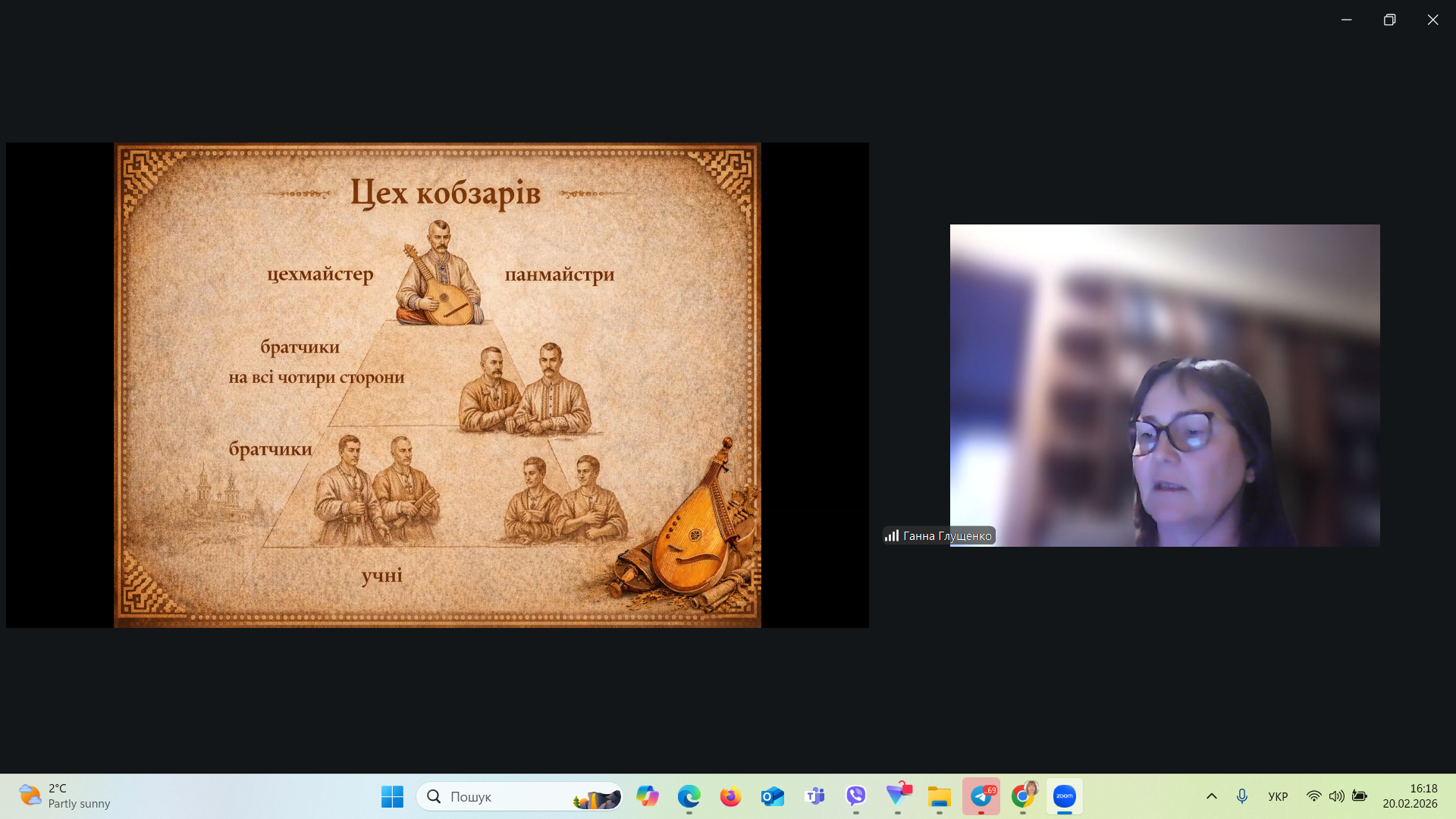Launch Firefox browser icon

(x=730, y=796)
